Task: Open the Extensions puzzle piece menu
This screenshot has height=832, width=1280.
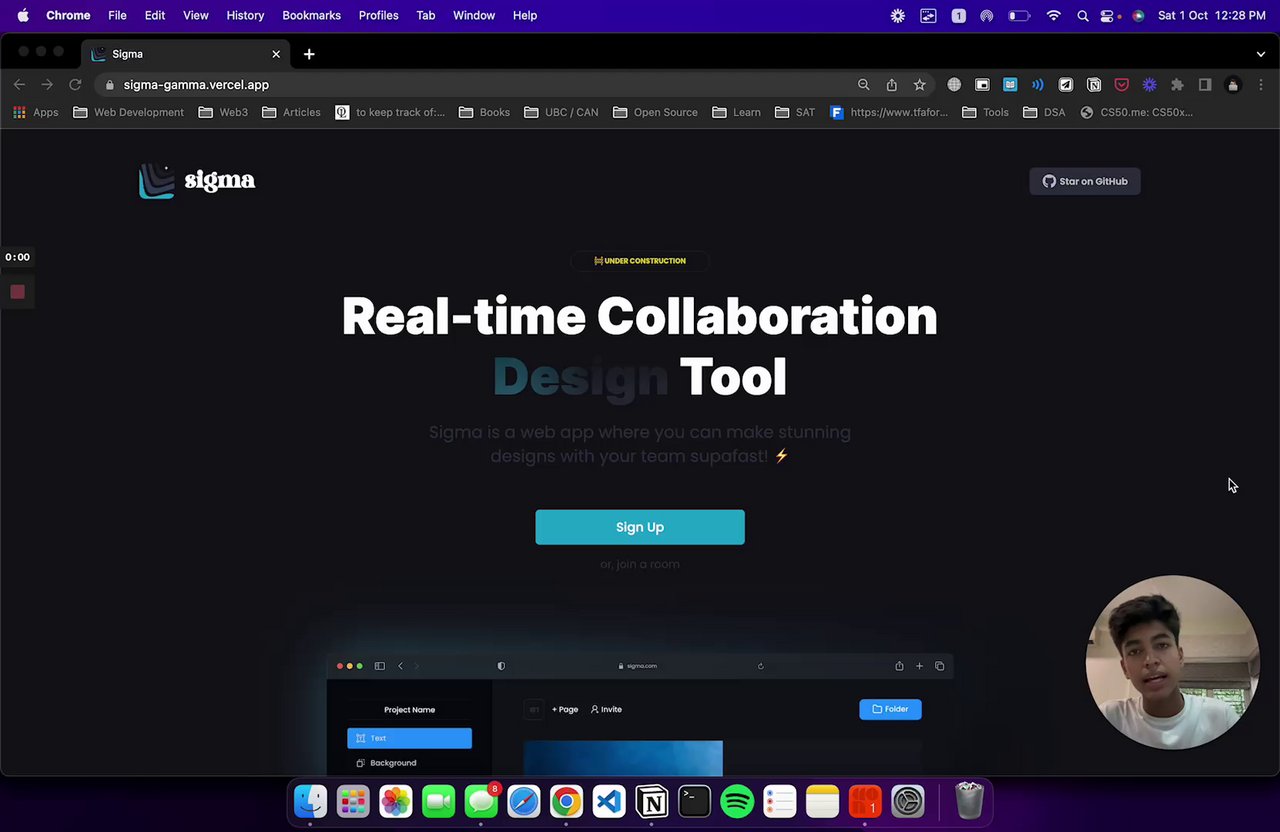Action: click(1177, 85)
